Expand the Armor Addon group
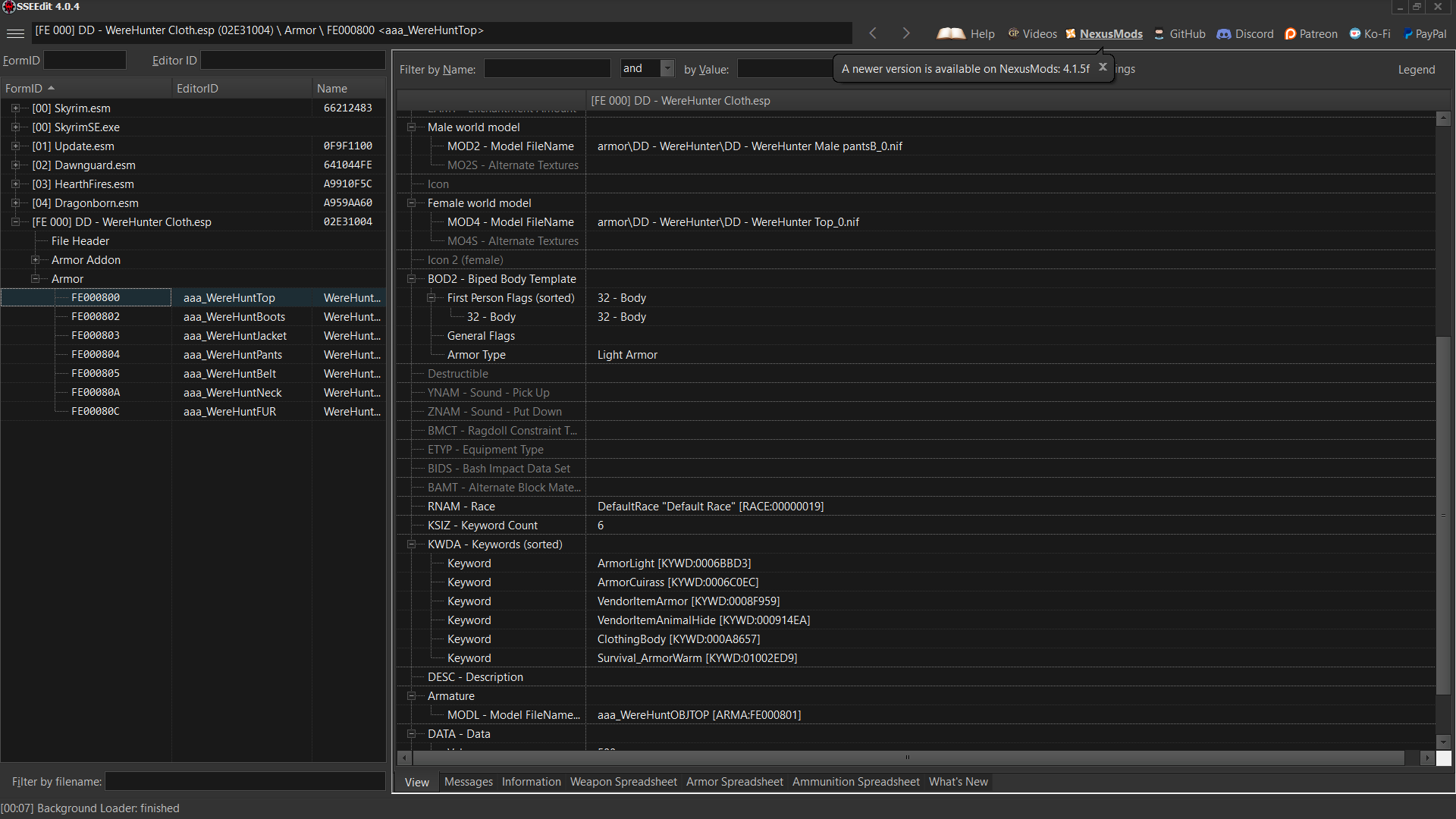 click(x=35, y=259)
